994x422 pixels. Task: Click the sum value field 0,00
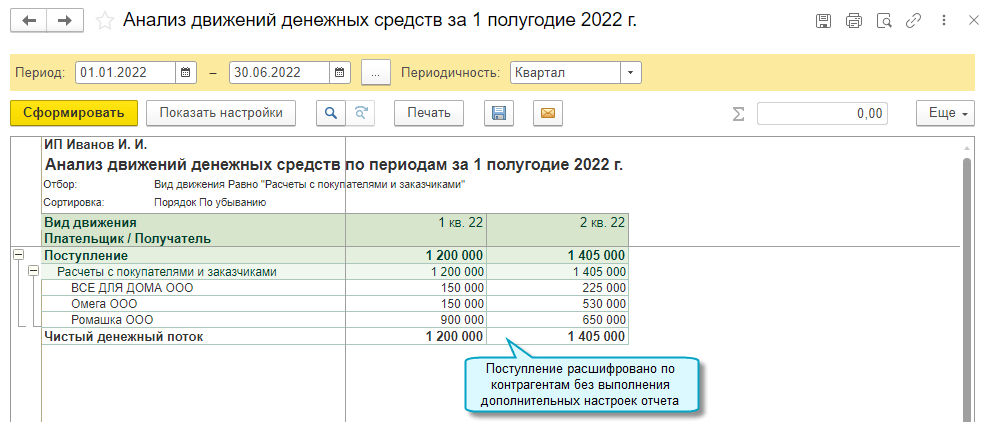pyautogui.click(x=822, y=113)
